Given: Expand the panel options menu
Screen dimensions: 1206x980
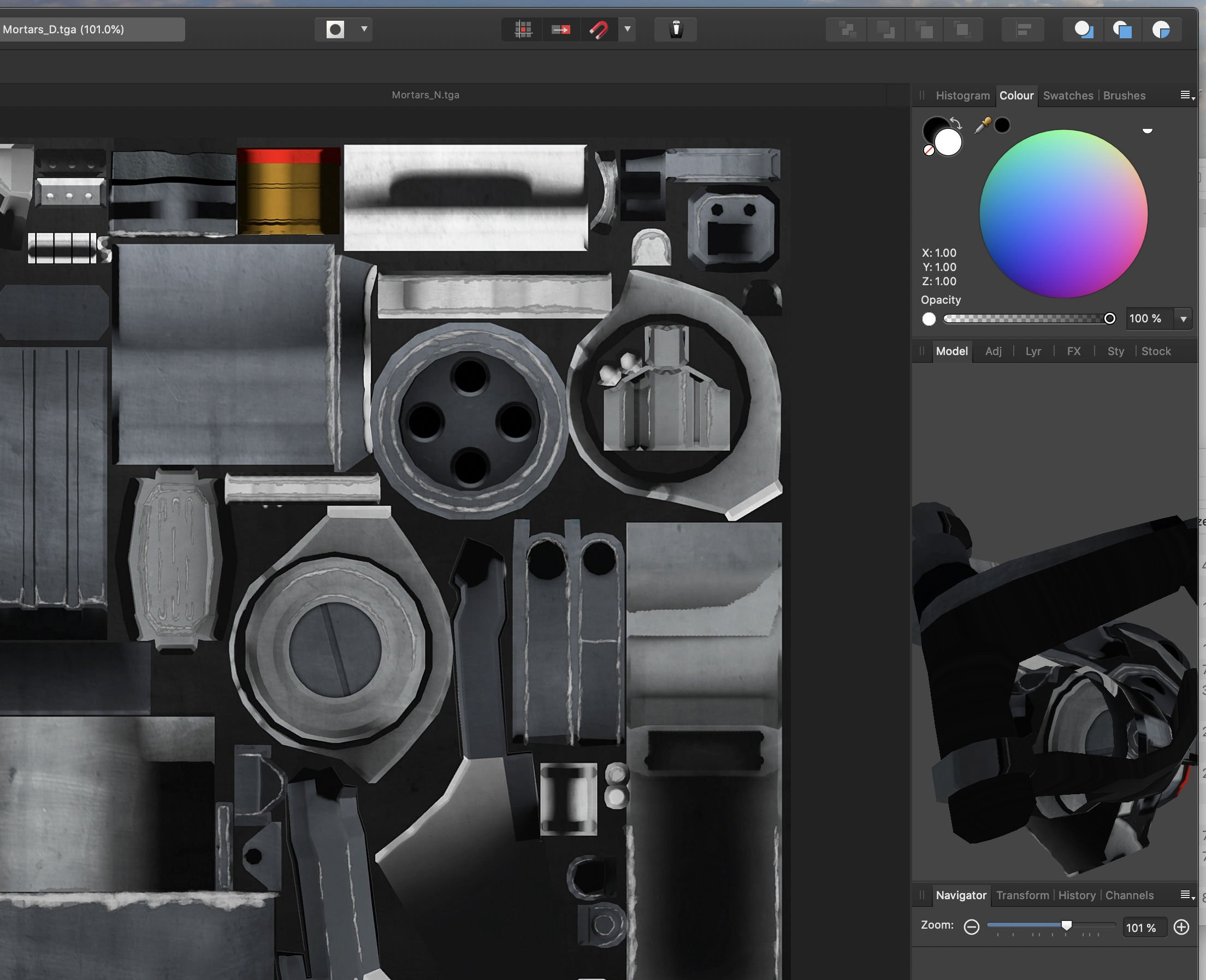Looking at the screenshot, I should 1187,94.
